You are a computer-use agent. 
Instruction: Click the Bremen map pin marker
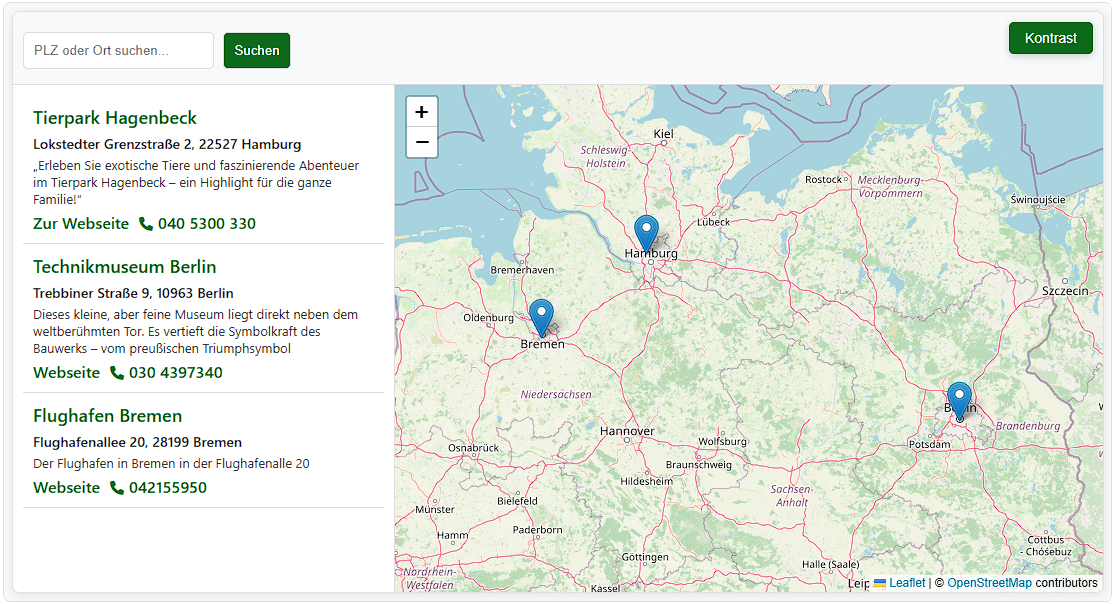point(541,316)
